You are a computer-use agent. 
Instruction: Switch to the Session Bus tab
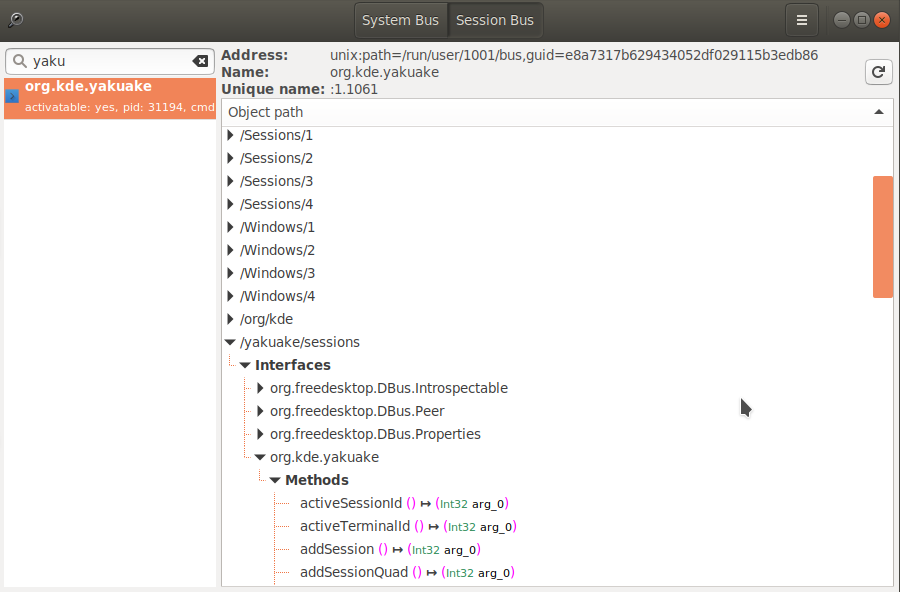(x=495, y=20)
